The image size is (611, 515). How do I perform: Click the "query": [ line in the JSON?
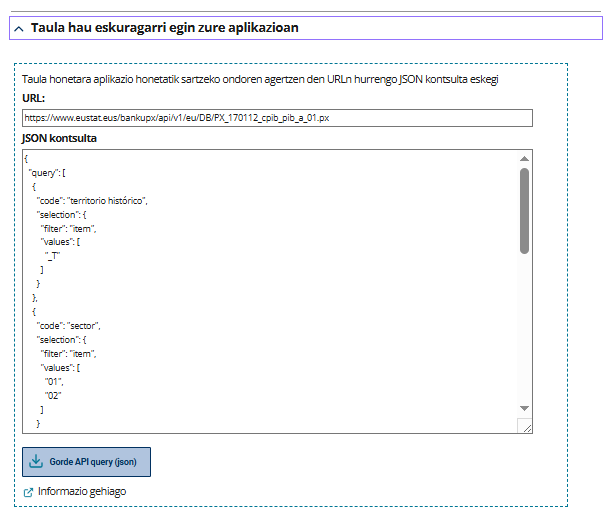coord(47,173)
